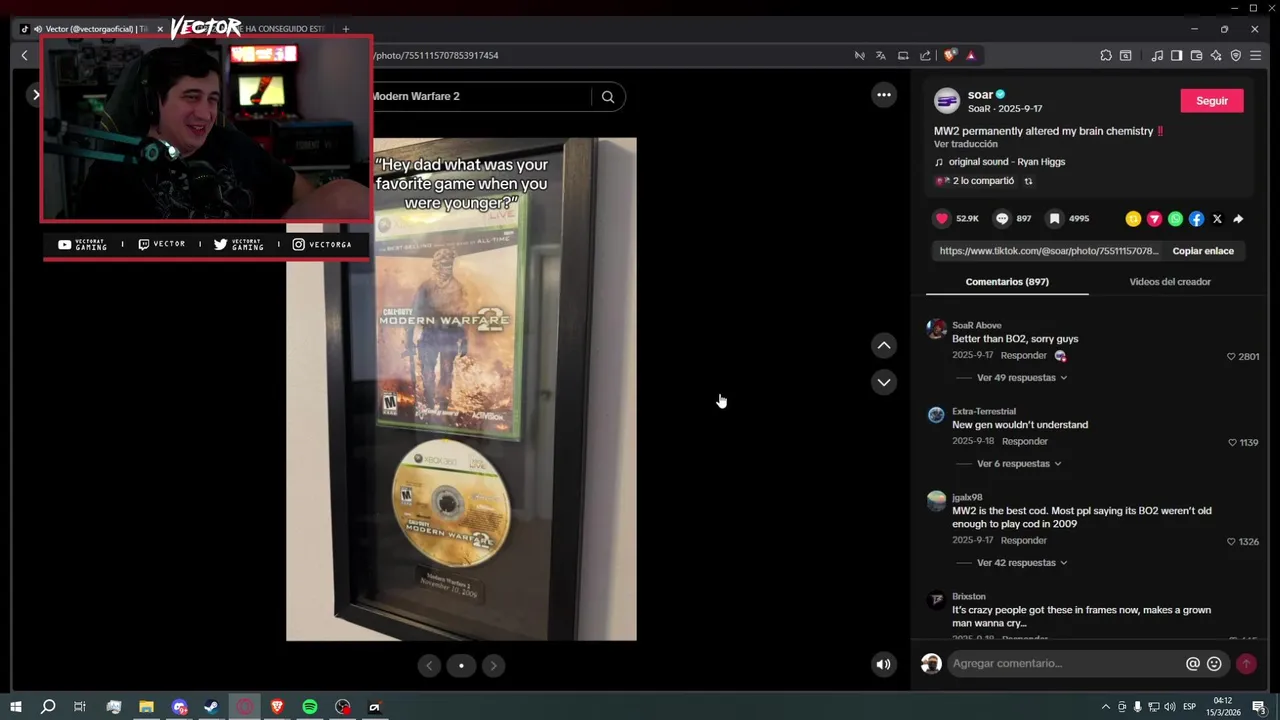
Task: Like the 'New gen wouldn't understand' comment
Action: pos(1232,442)
